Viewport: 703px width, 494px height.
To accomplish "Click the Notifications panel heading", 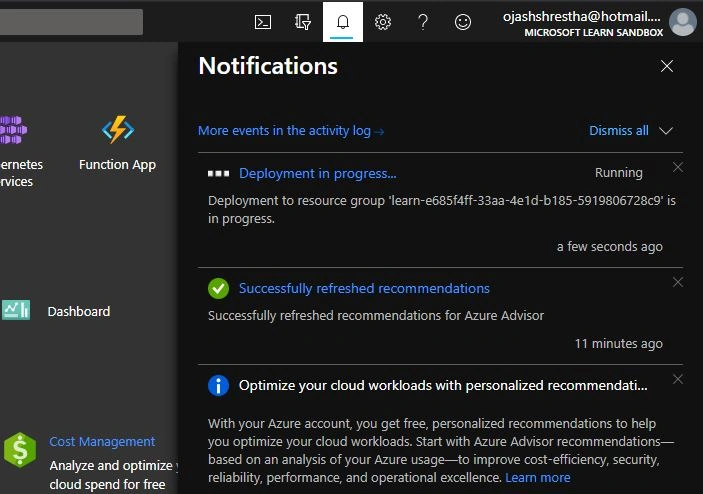I will click(x=268, y=66).
